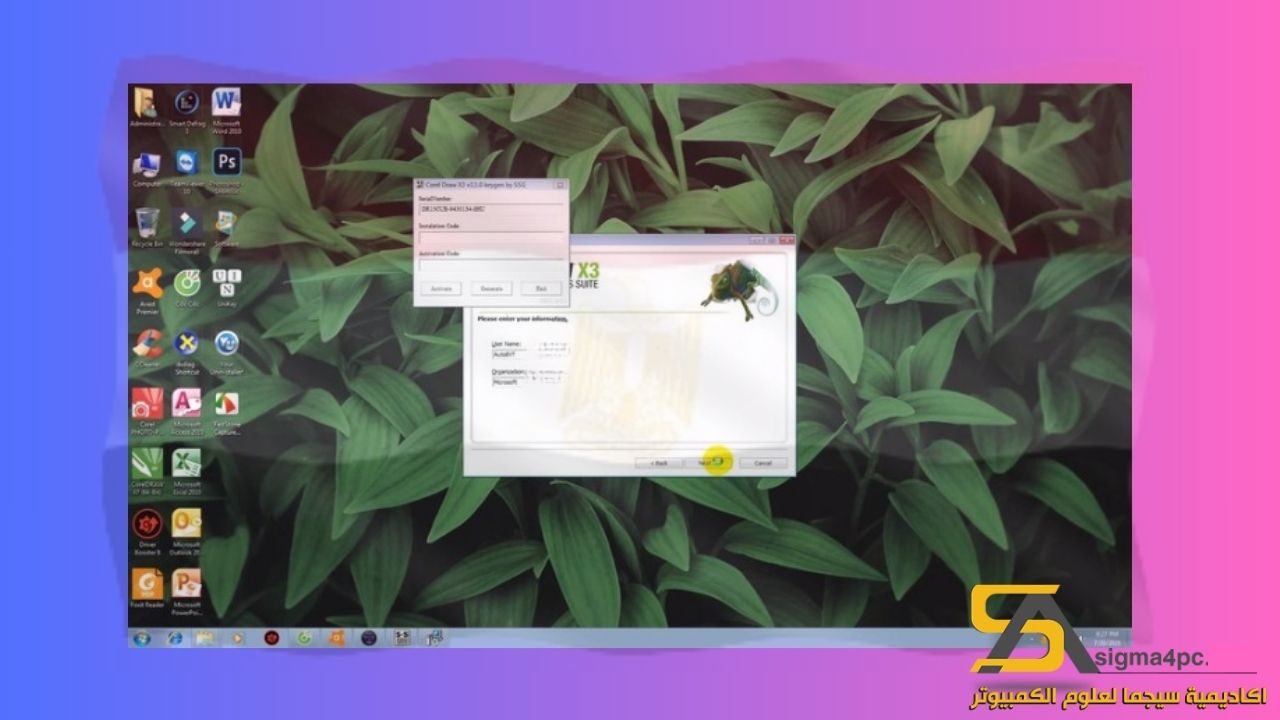The image size is (1280, 720).
Task: Click the Back button in the installer
Action: 658,463
